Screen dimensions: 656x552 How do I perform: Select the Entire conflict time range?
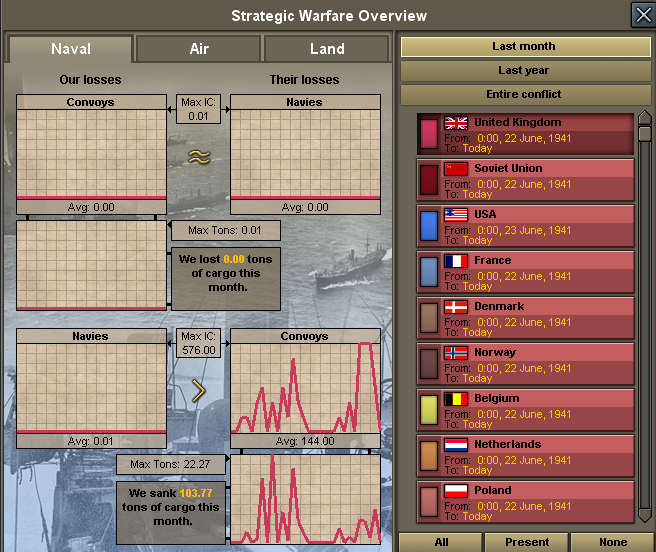(524, 95)
